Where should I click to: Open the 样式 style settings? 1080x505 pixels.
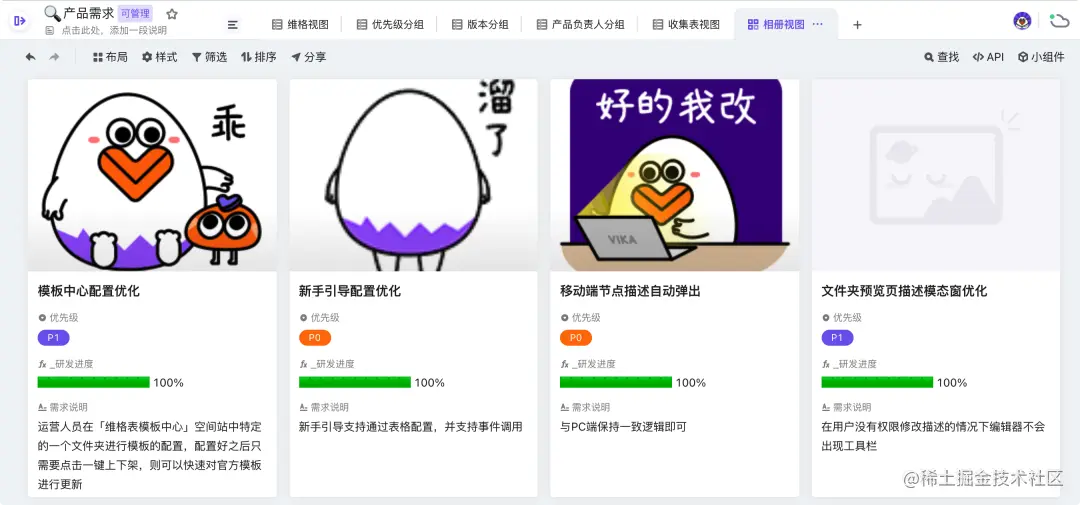[160, 57]
